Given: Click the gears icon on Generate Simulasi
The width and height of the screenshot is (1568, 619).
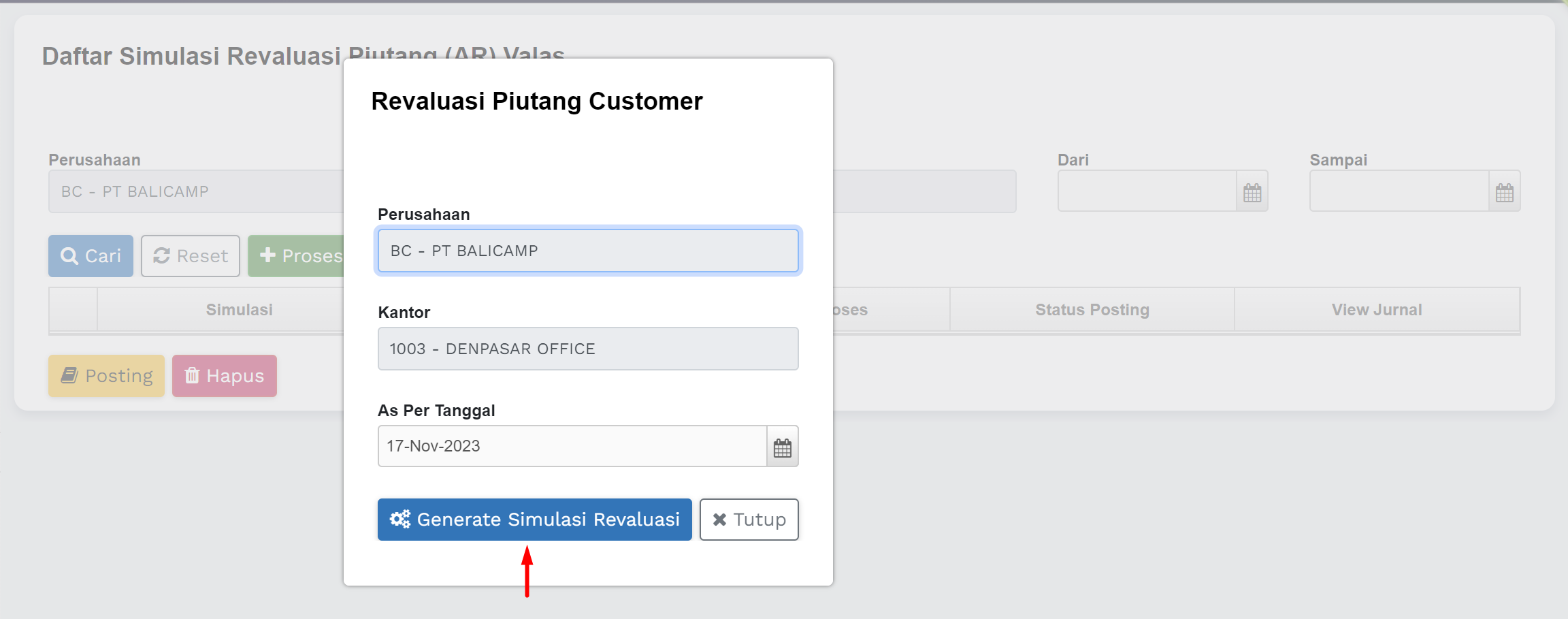Looking at the screenshot, I should coord(400,520).
